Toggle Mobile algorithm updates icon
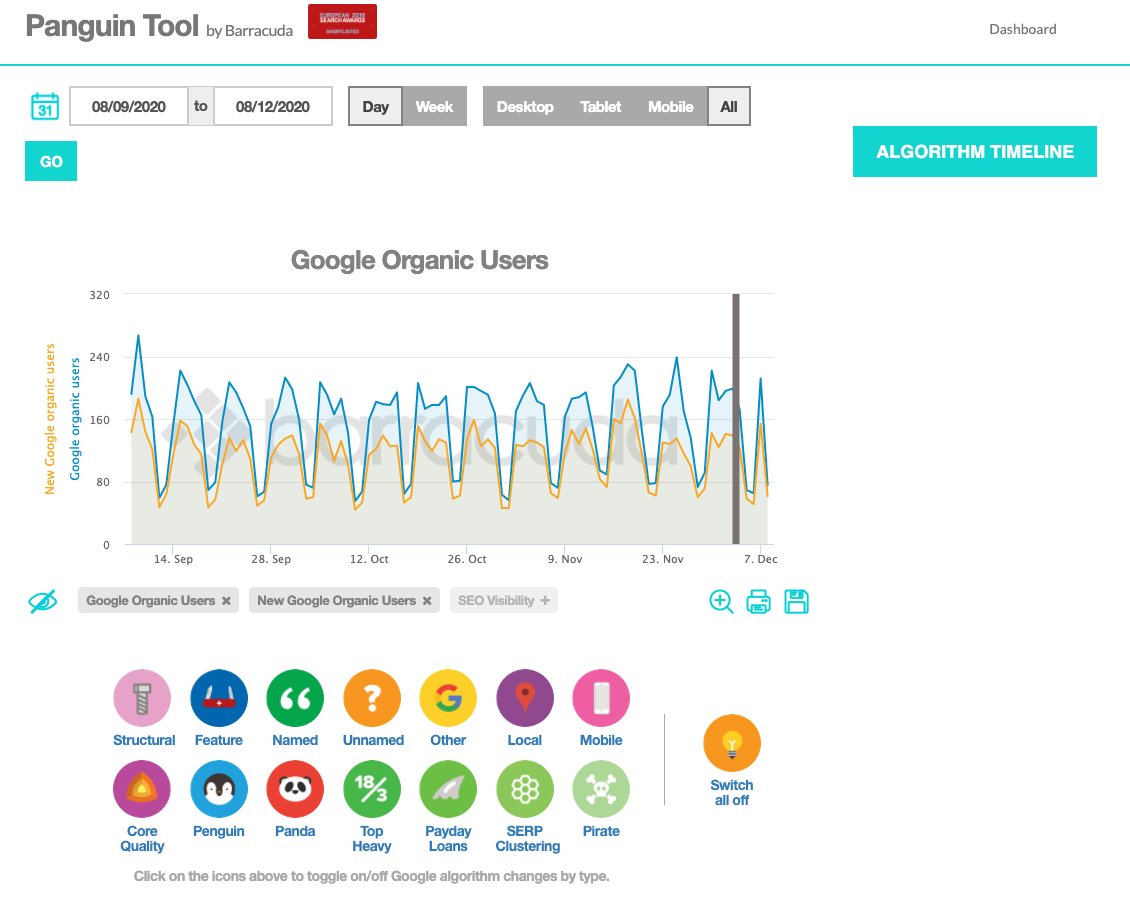 [x=601, y=698]
